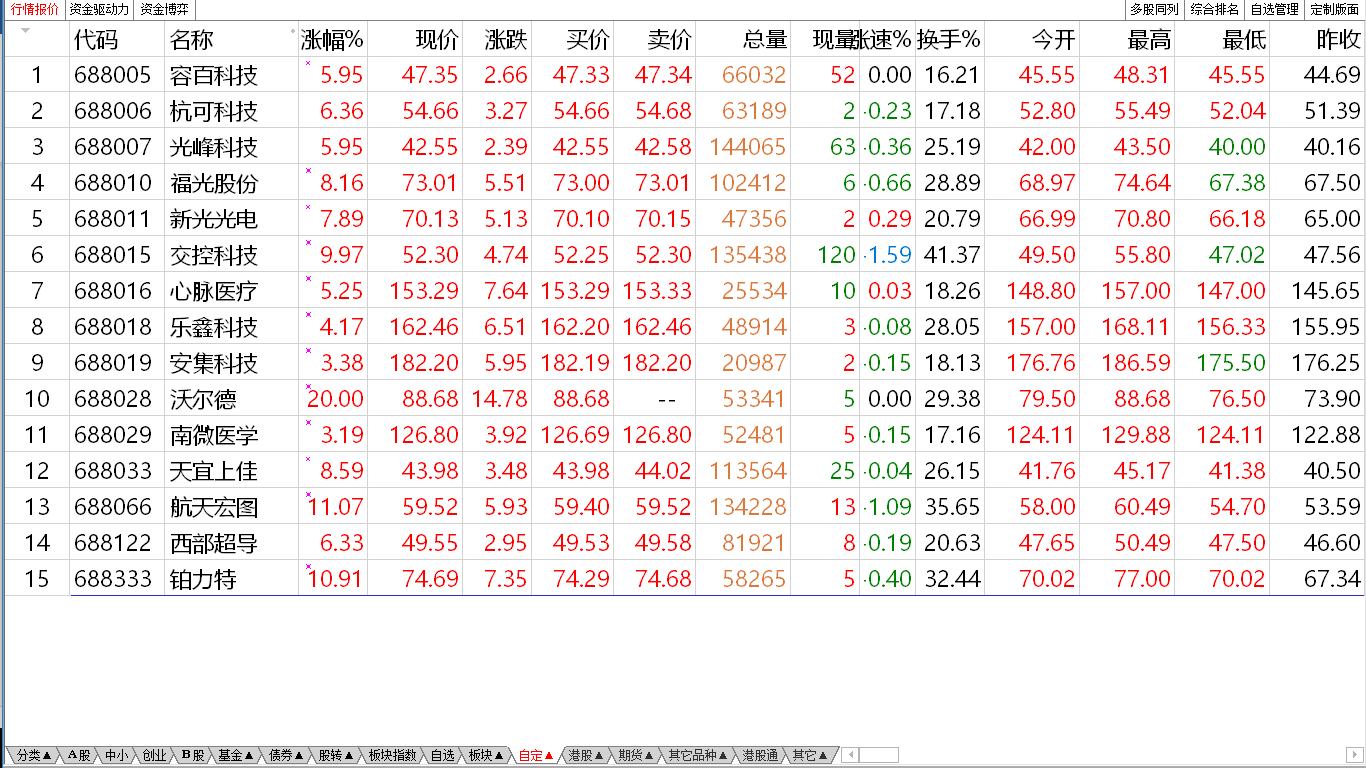Select stock row 福光股份
This screenshot has width=1366, height=768.
point(683,183)
